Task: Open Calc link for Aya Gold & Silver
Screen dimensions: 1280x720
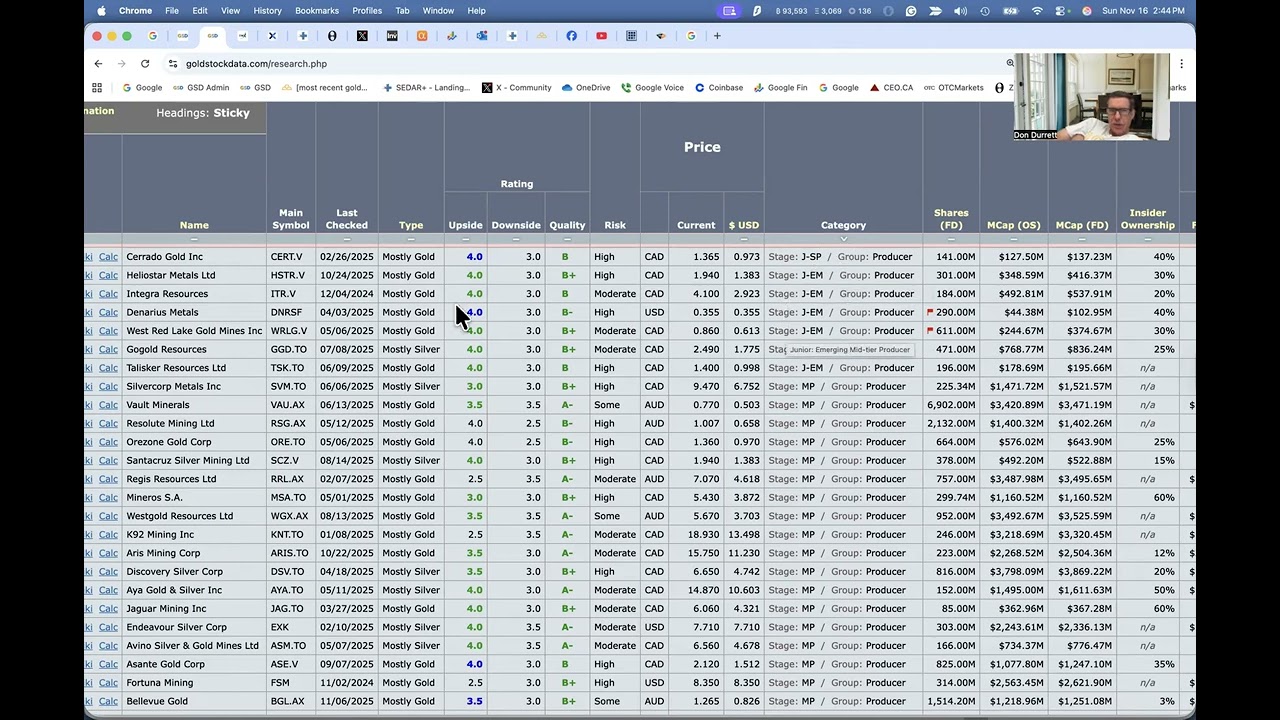Action: pyautogui.click(x=108, y=590)
